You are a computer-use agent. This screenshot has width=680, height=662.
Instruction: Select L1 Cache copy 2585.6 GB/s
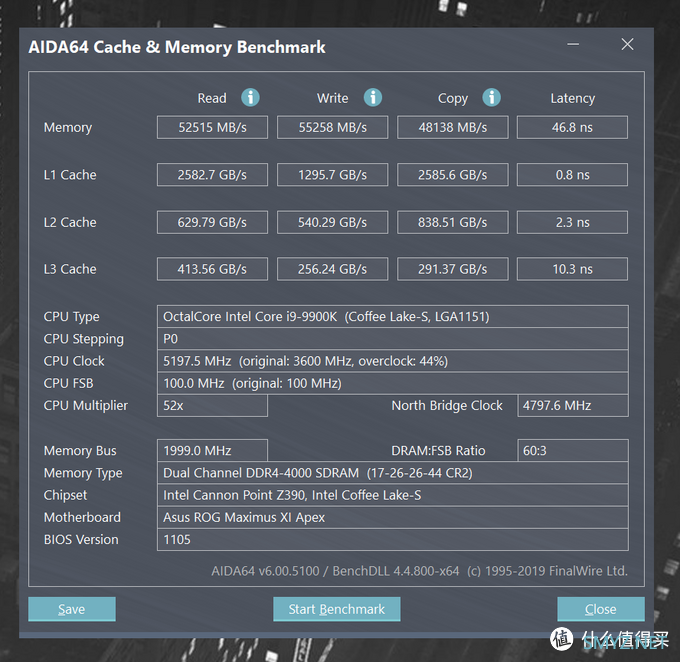pos(453,174)
